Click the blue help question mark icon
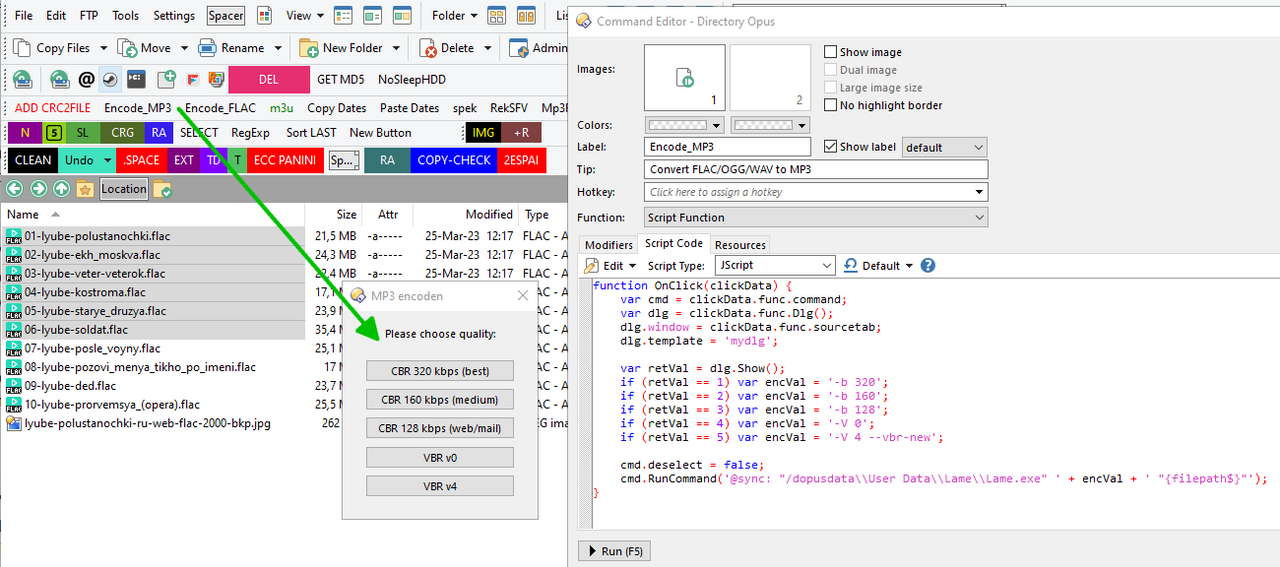 click(928, 265)
